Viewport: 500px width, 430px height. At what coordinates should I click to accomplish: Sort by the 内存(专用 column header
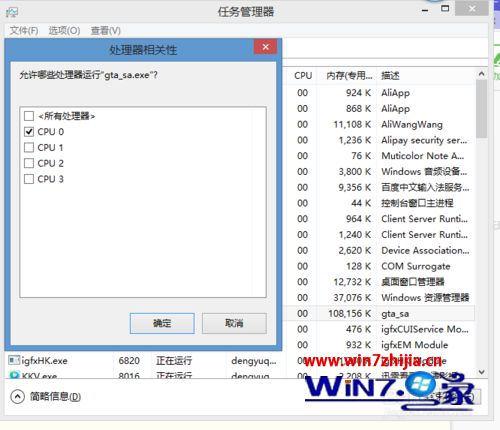[349, 76]
